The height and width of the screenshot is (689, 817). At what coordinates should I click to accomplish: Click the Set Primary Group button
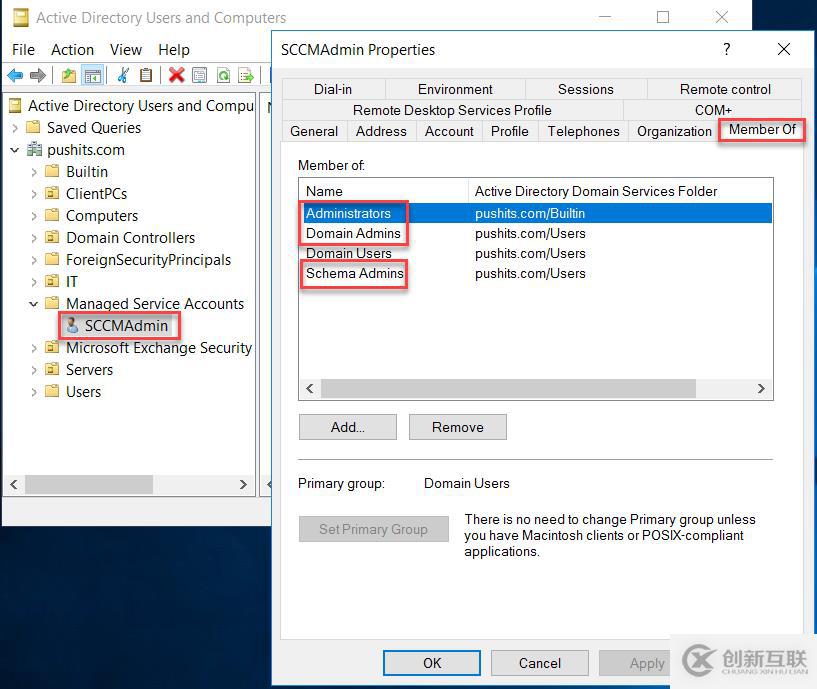click(x=374, y=530)
